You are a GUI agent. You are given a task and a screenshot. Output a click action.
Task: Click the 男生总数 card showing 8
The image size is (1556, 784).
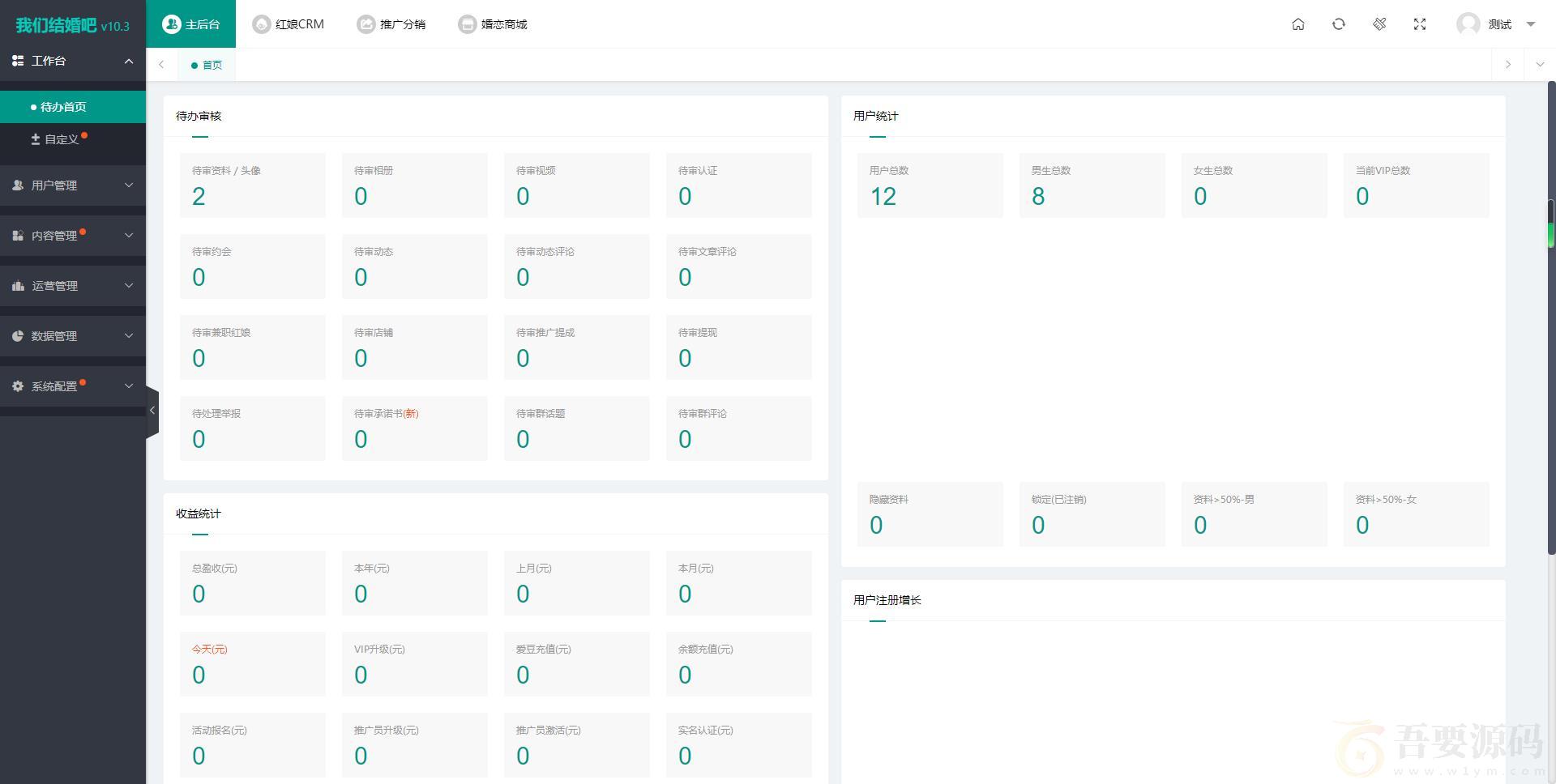click(x=1092, y=185)
